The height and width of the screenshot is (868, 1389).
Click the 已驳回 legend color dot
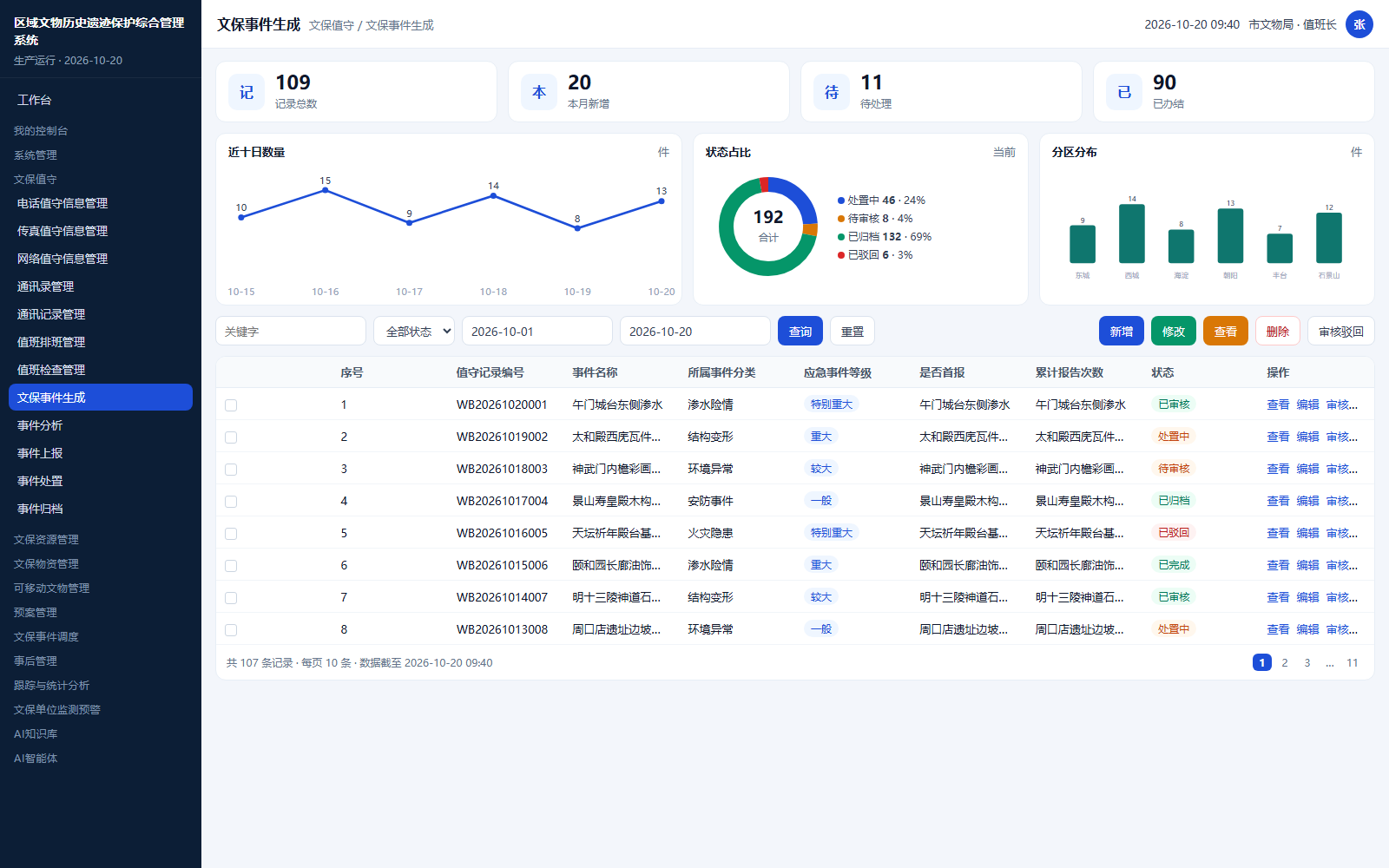pyautogui.click(x=841, y=255)
